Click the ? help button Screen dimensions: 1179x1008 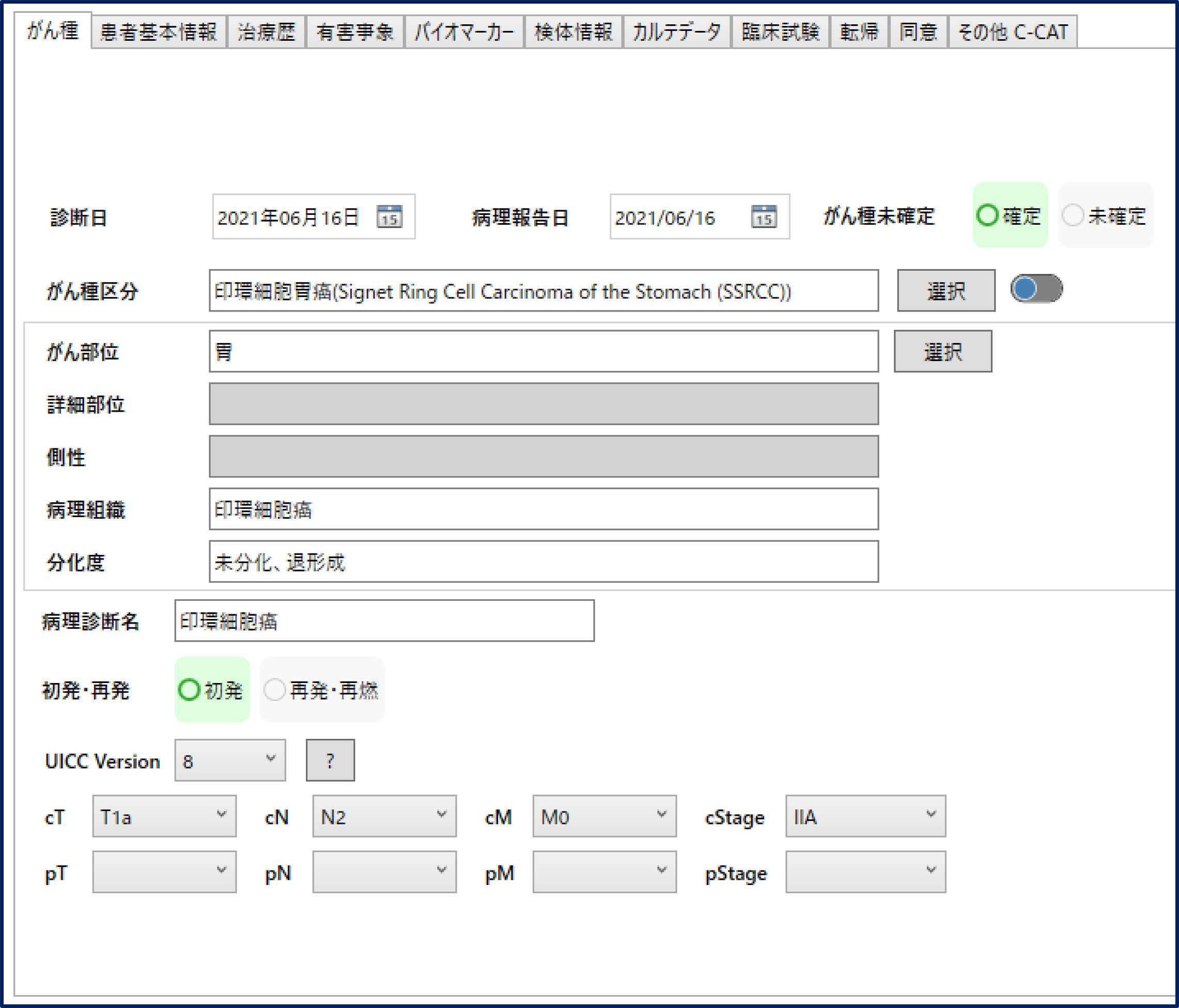(330, 761)
